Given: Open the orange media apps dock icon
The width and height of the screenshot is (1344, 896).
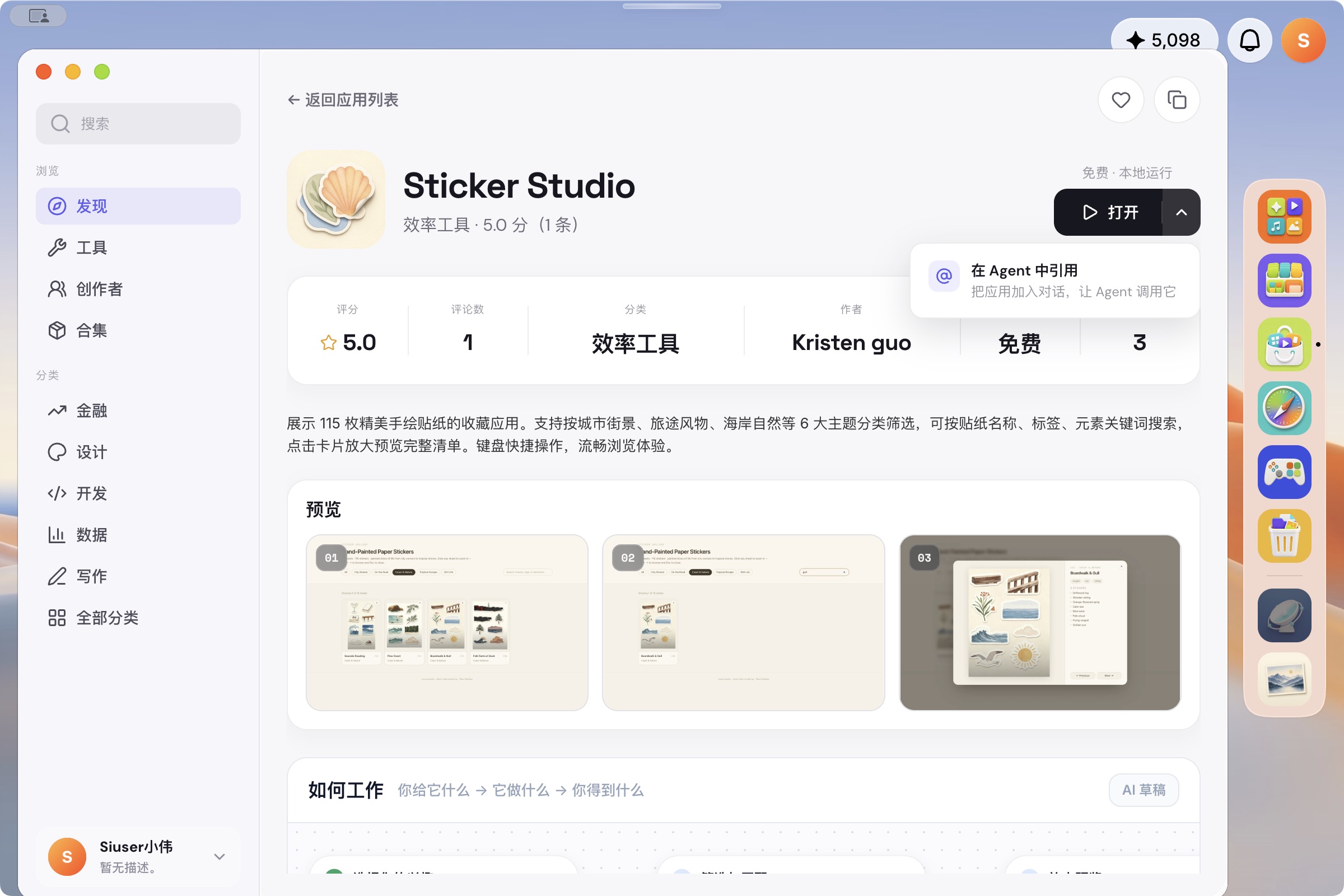Looking at the screenshot, I should (1284, 217).
